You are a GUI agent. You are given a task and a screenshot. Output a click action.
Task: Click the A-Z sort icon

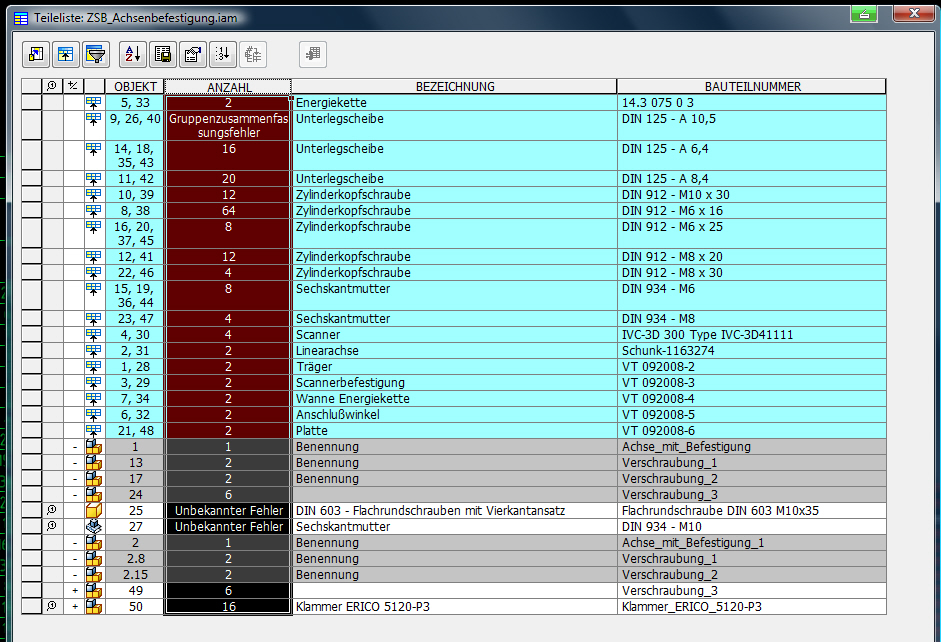tap(132, 54)
